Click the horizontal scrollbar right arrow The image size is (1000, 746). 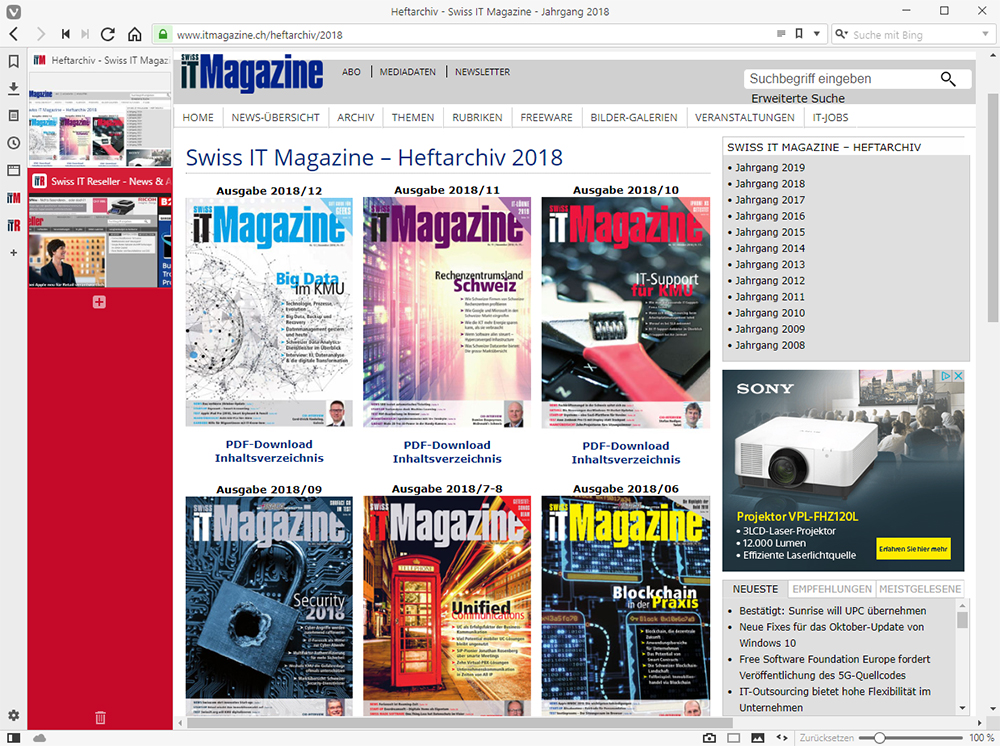tap(980, 723)
